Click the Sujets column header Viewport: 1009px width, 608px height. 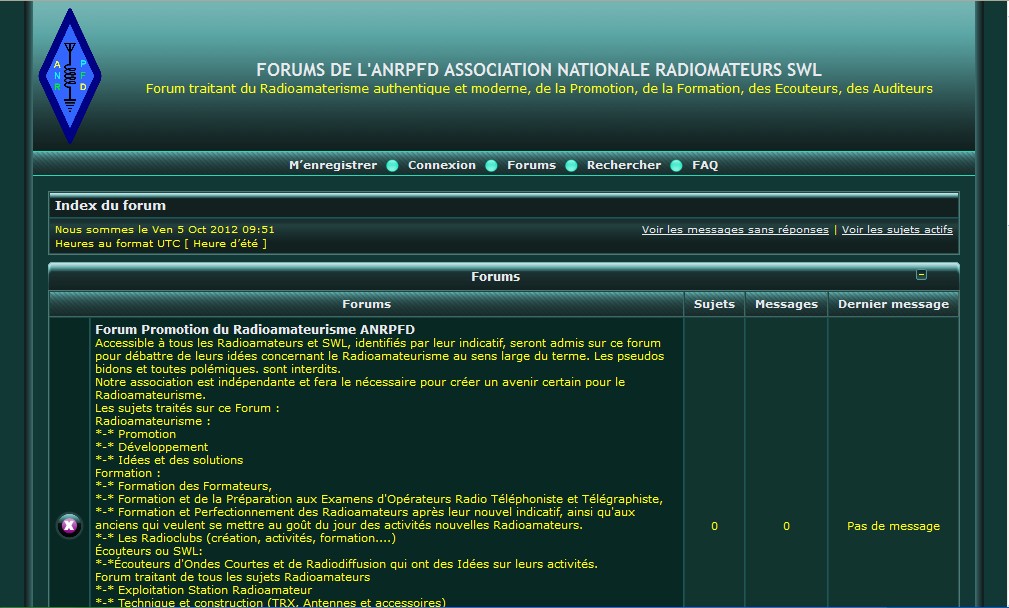714,304
